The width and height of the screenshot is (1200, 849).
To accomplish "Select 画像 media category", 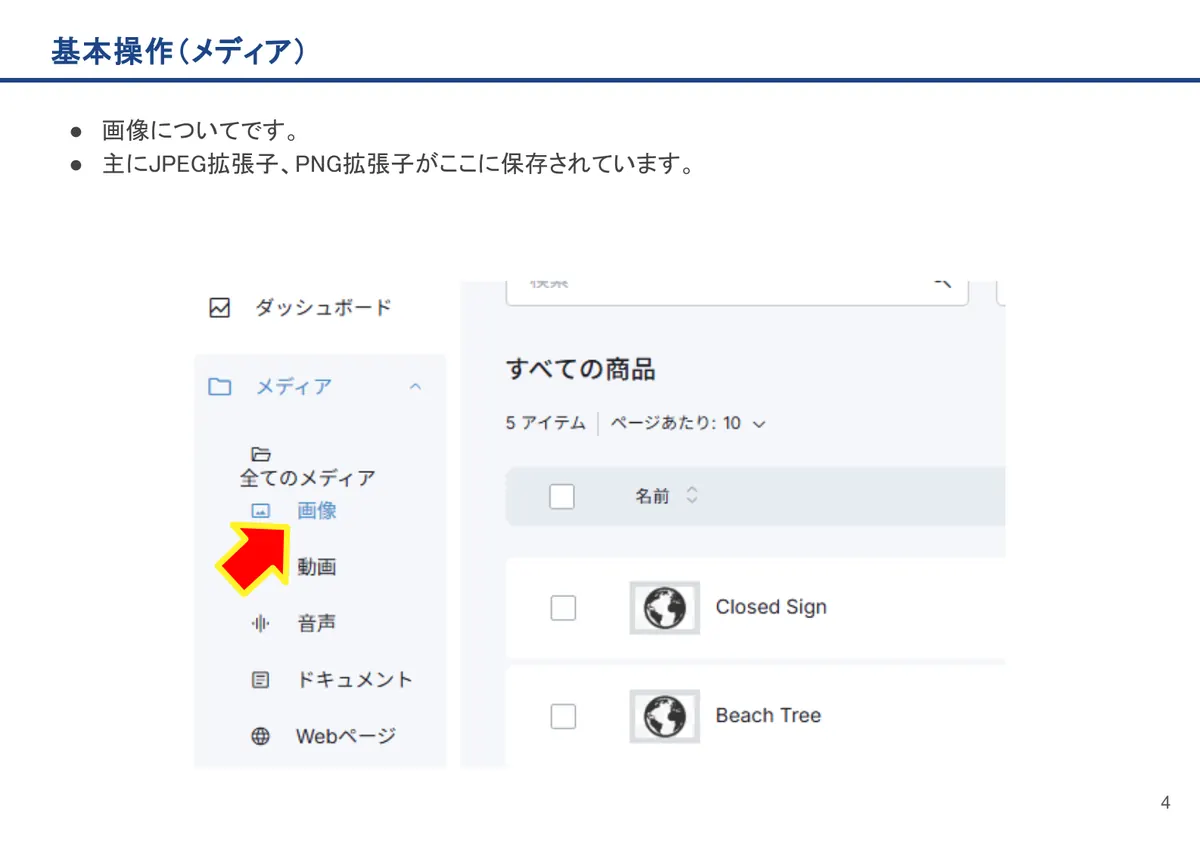I will click(317, 511).
